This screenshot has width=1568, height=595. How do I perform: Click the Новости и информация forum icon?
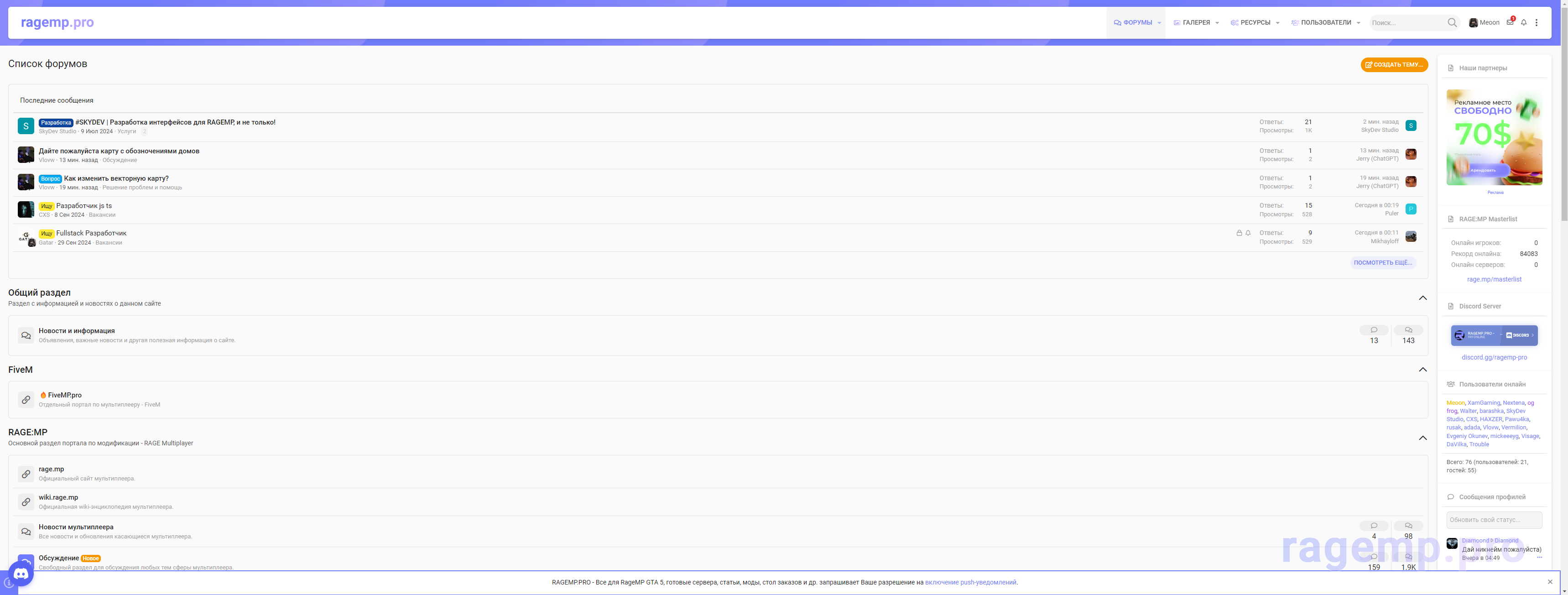click(26, 335)
